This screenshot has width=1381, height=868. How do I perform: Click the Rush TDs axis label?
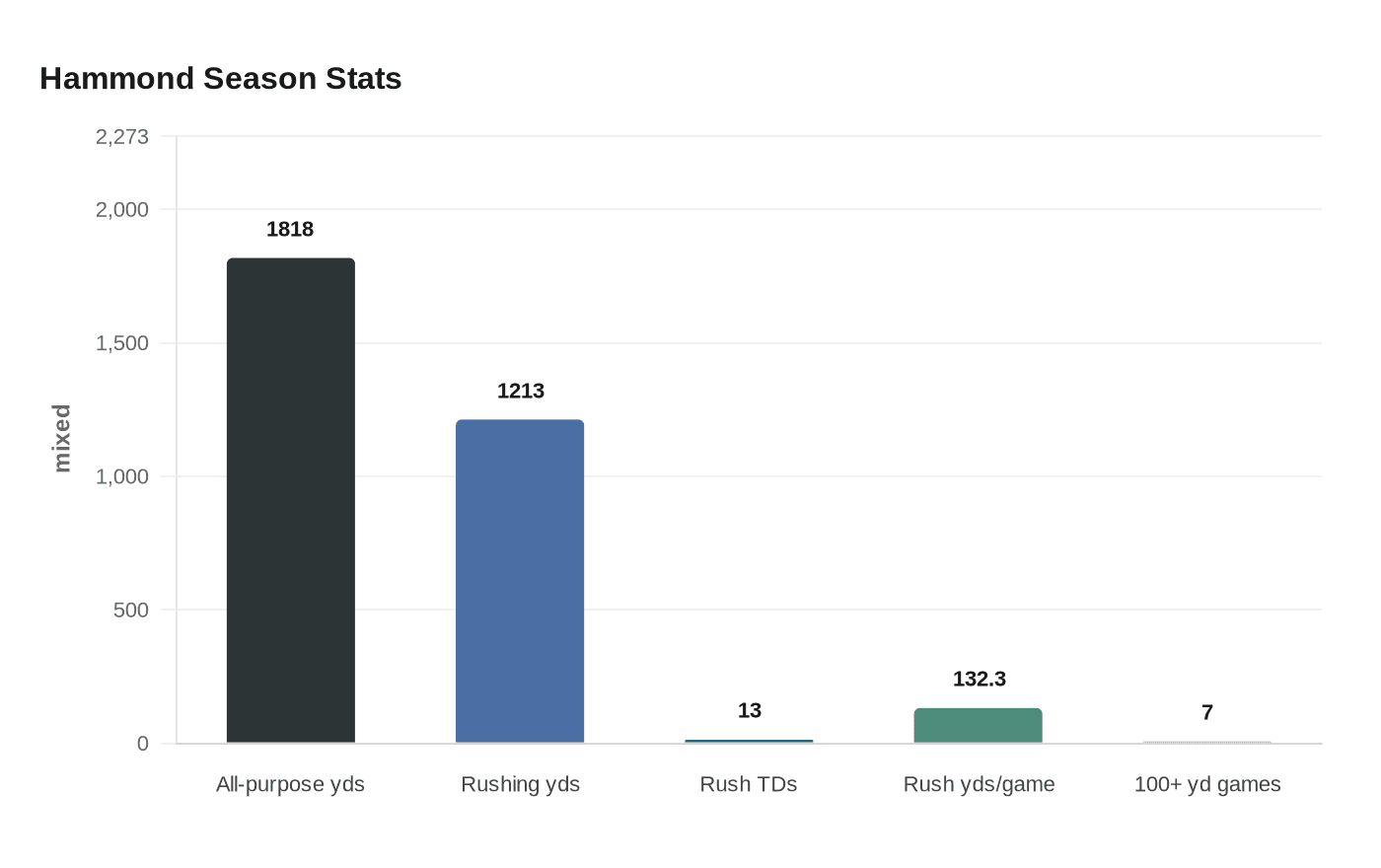tap(749, 784)
